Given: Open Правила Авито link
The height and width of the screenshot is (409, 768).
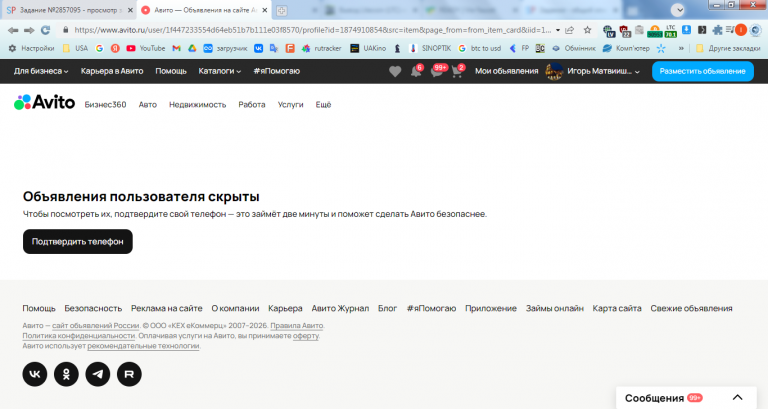Looking at the screenshot, I should (297, 326).
